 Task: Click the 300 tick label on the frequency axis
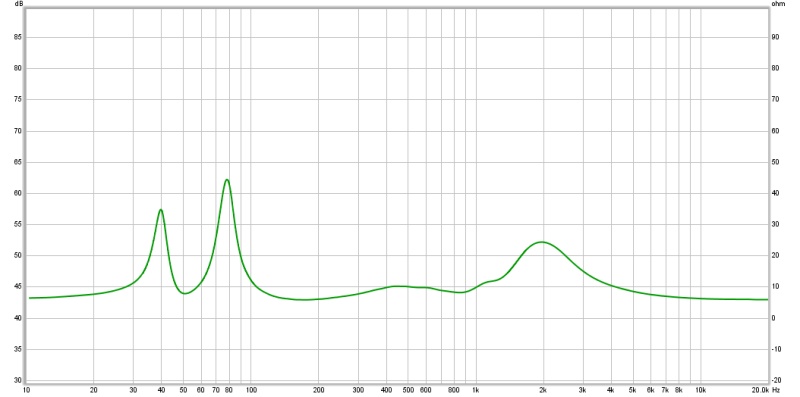click(358, 390)
